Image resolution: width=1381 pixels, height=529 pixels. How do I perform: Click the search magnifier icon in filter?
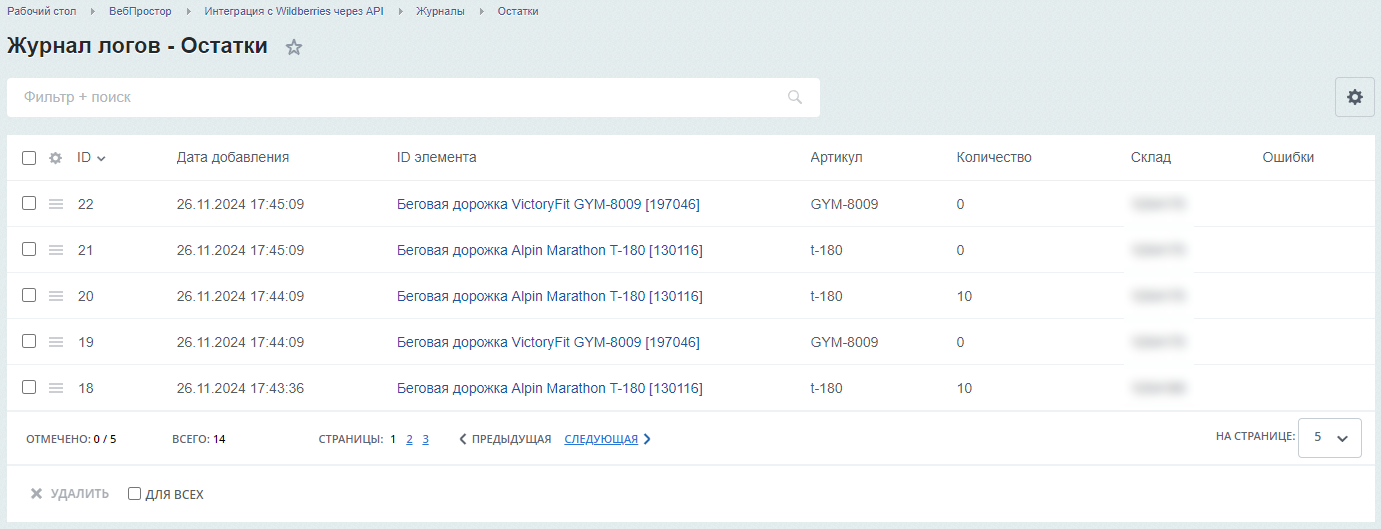click(795, 97)
